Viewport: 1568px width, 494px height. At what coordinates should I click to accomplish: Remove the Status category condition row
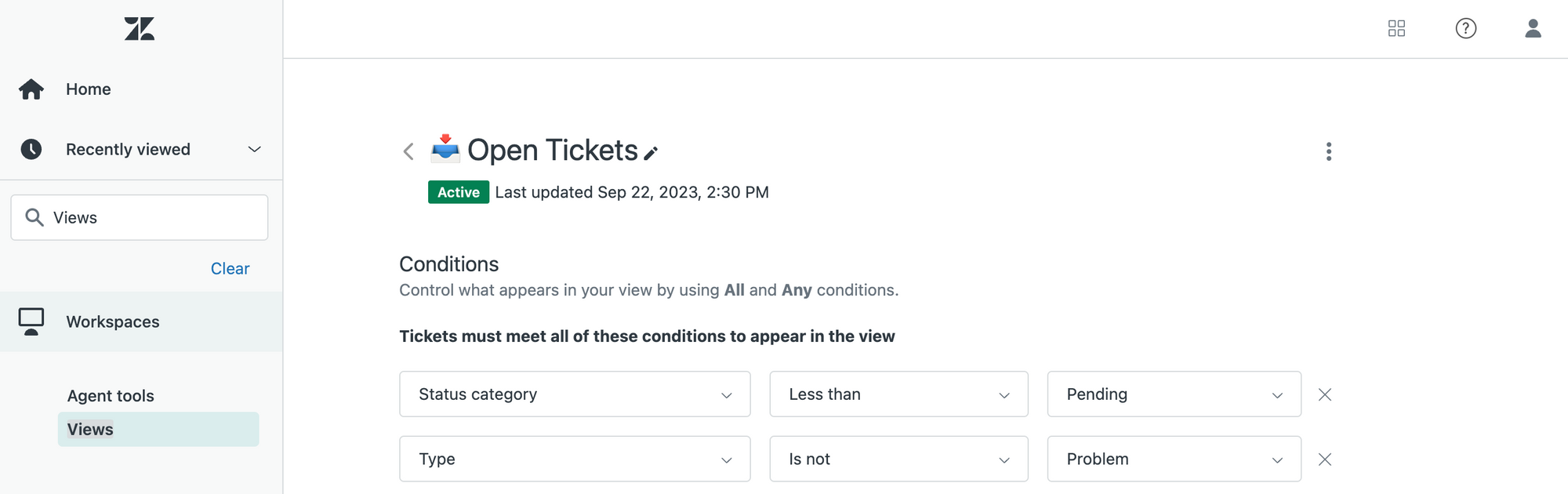(1325, 394)
